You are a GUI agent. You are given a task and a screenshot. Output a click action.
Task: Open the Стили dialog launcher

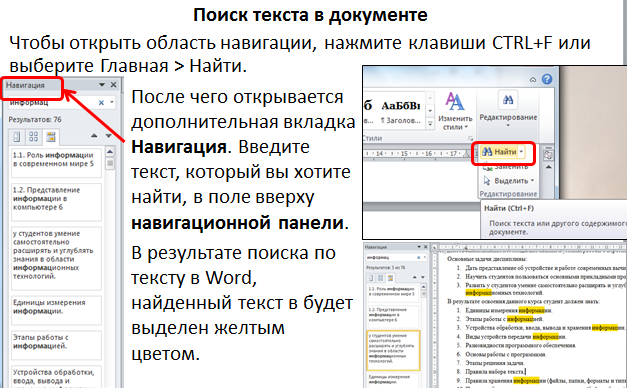470,138
